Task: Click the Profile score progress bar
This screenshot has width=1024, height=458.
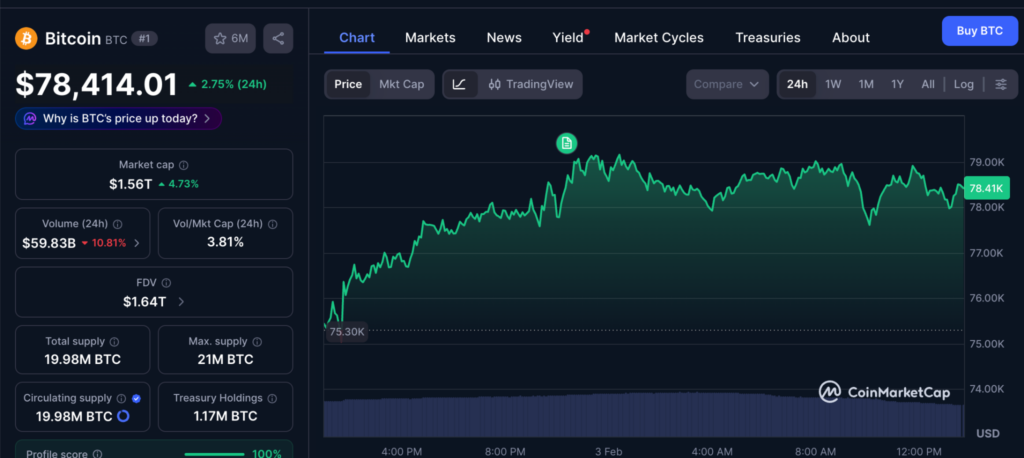Action: coord(215,454)
